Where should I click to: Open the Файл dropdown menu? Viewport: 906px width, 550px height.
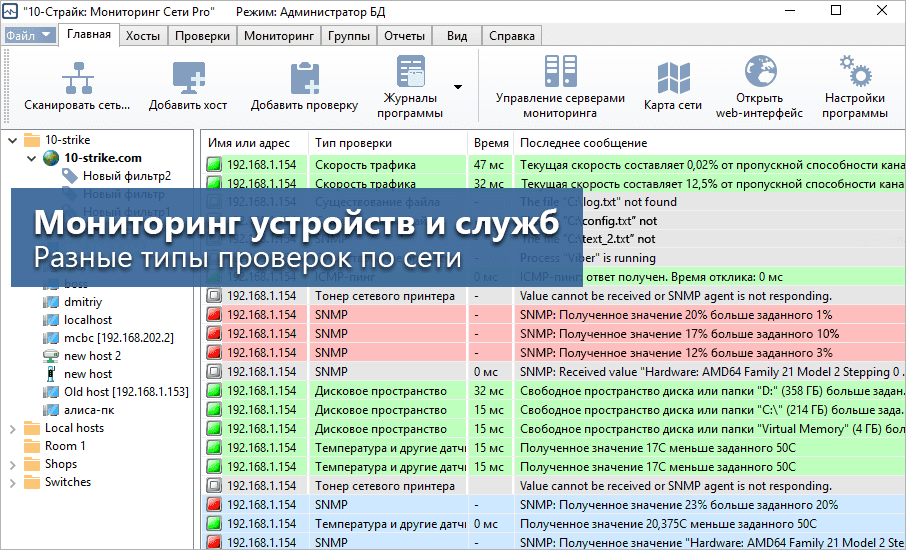coord(29,36)
